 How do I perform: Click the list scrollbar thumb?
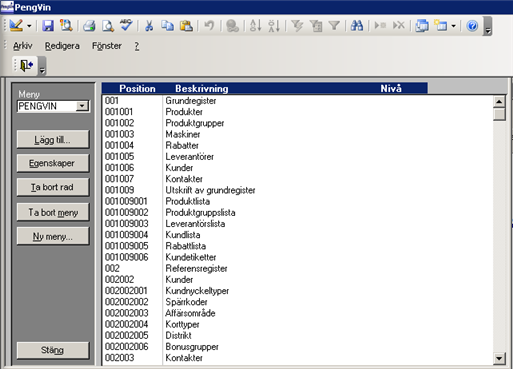coord(499,114)
